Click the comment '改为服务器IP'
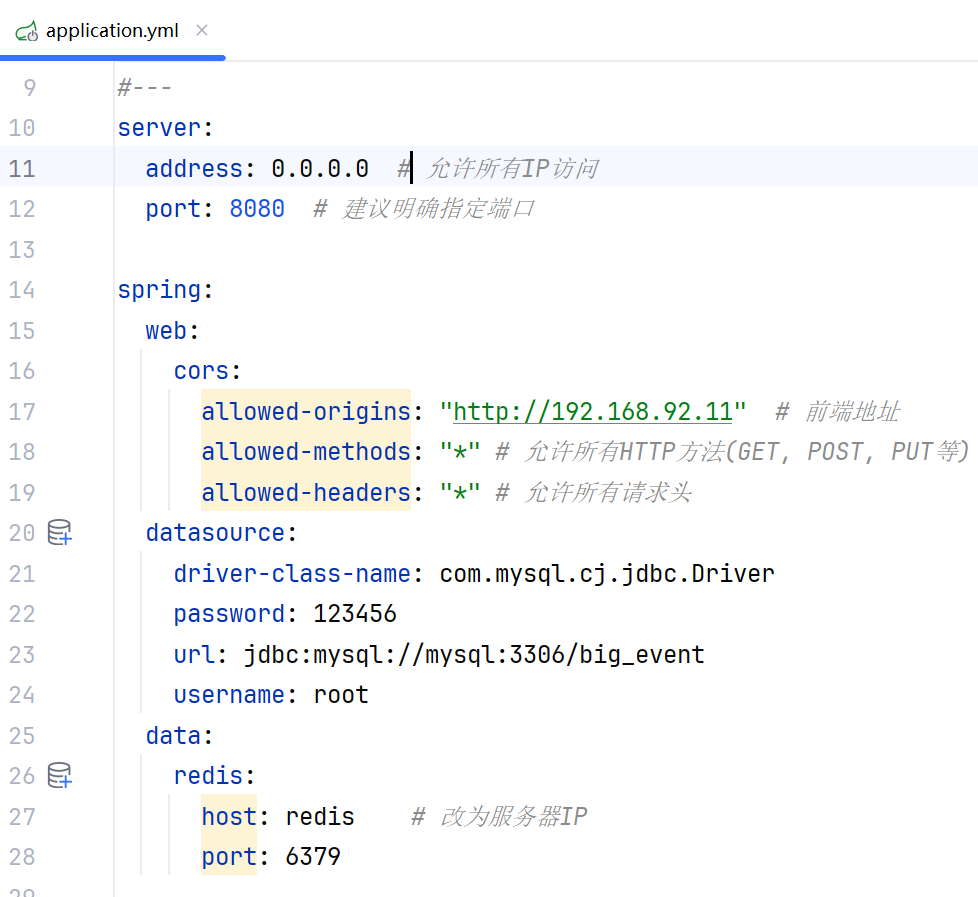The width and height of the screenshot is (978, 897). tap(513, 817)
